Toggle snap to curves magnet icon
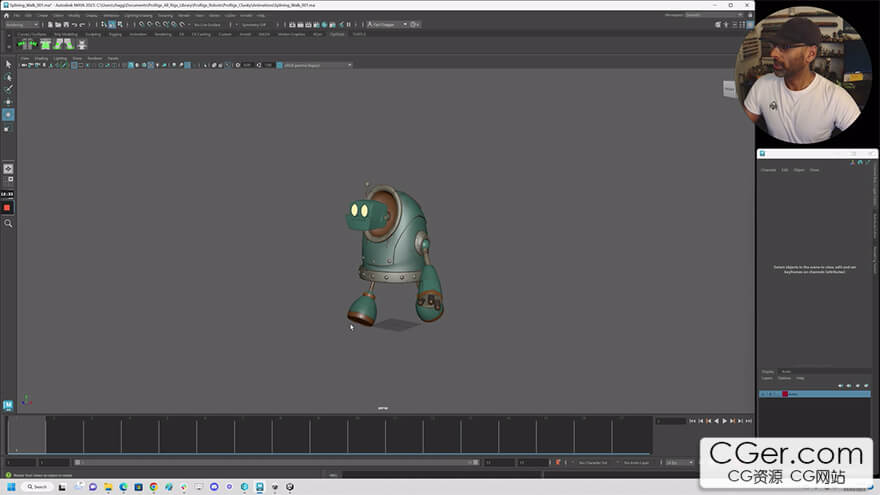The image size is (880, 495). click(149, 25)
